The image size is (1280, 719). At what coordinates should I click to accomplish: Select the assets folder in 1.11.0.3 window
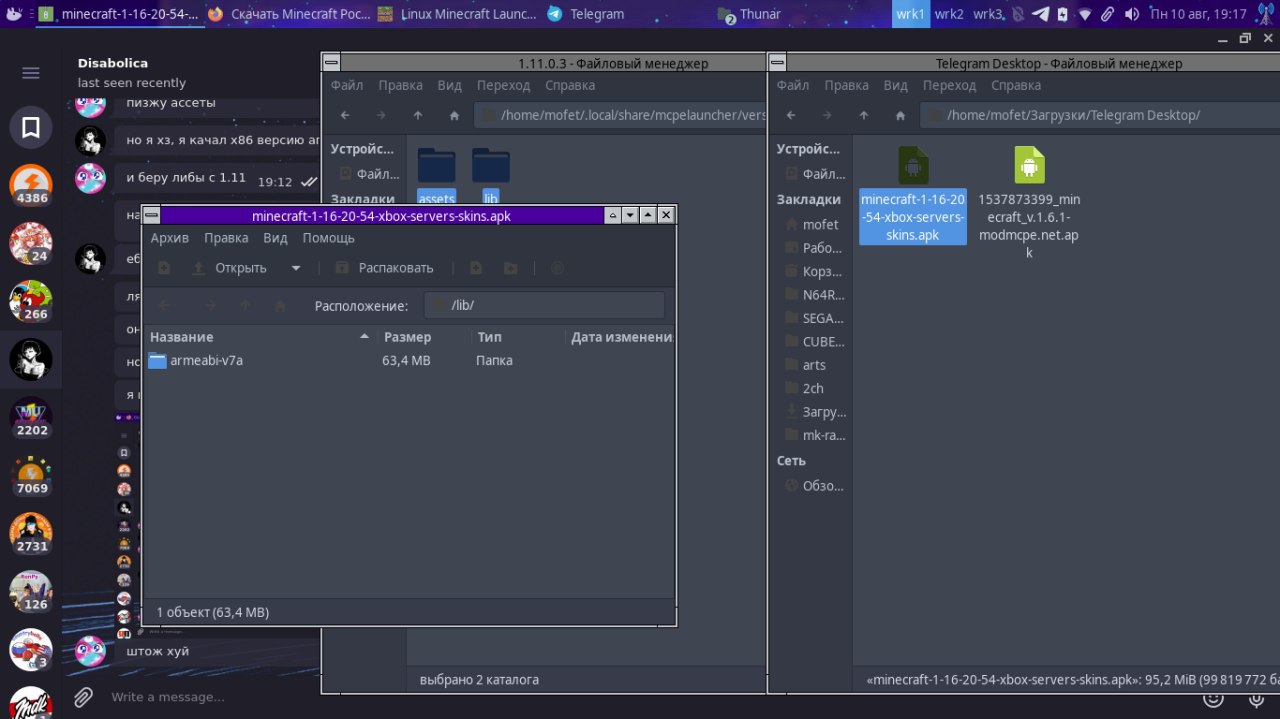[436, 177]
